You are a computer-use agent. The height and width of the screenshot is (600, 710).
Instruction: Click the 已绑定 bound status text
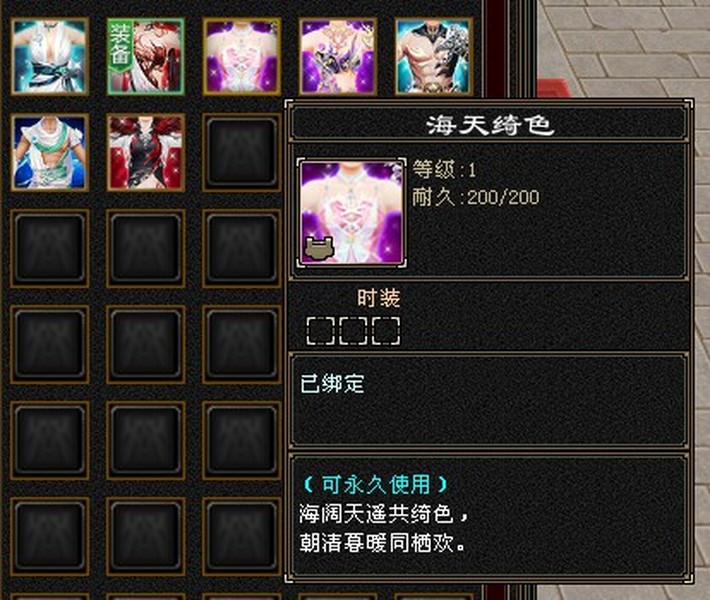point(332,384)
